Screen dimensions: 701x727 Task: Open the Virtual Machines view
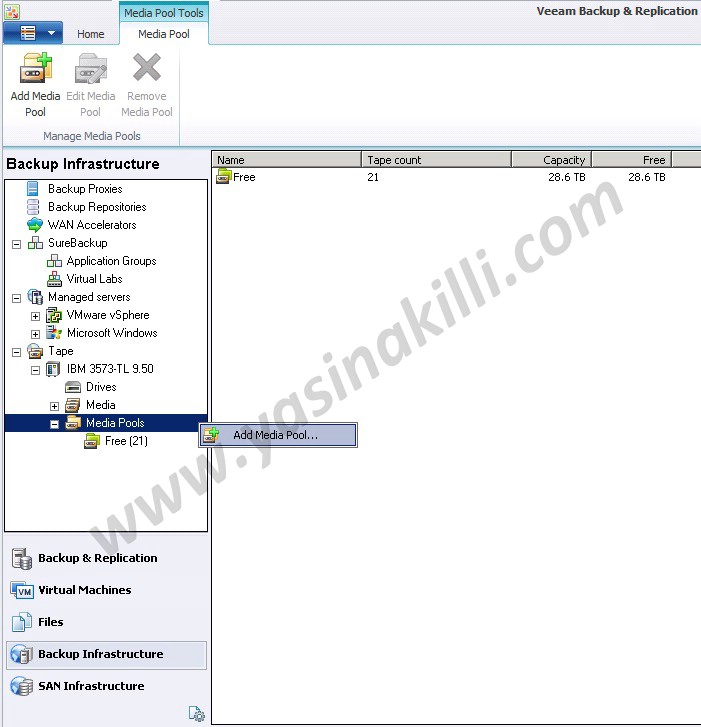[x=84, y=590]
